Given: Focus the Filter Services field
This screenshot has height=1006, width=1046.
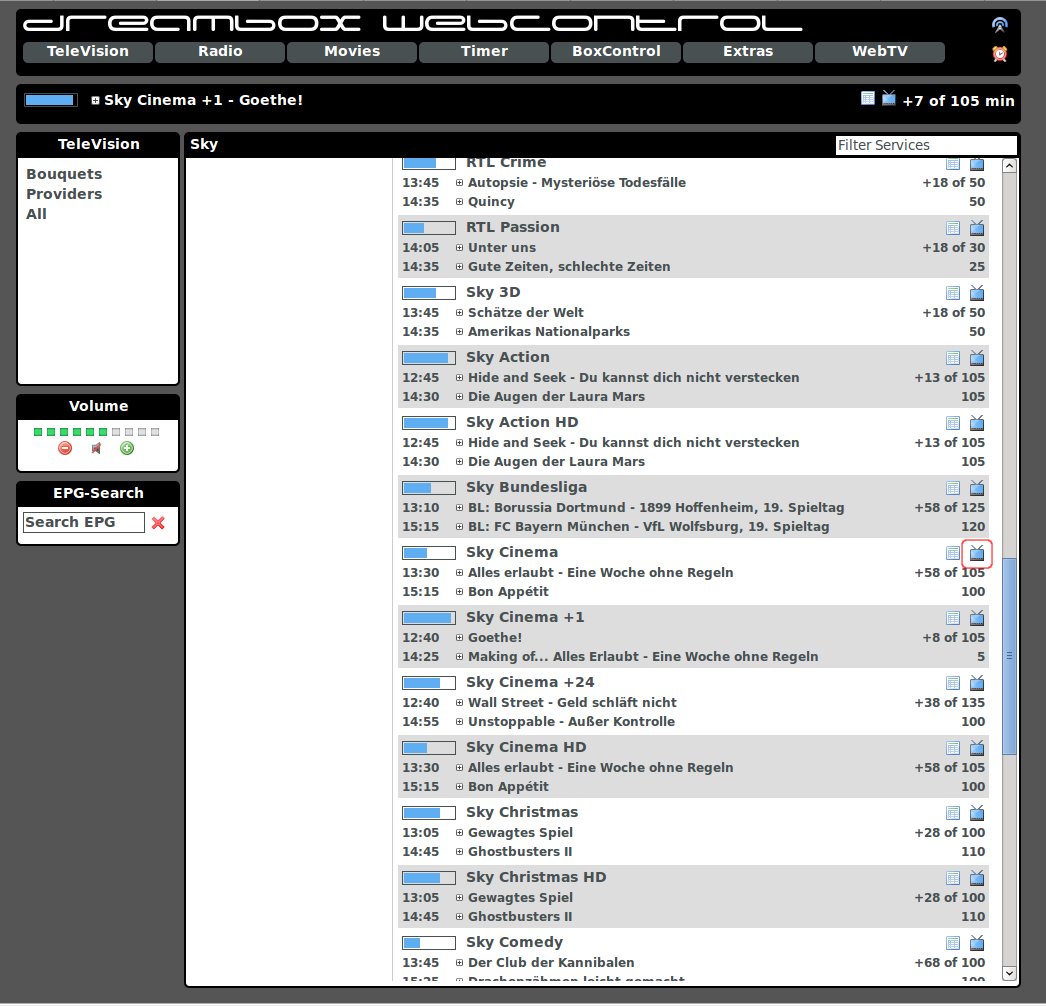Looking at the screenshot, I should 926,145.
